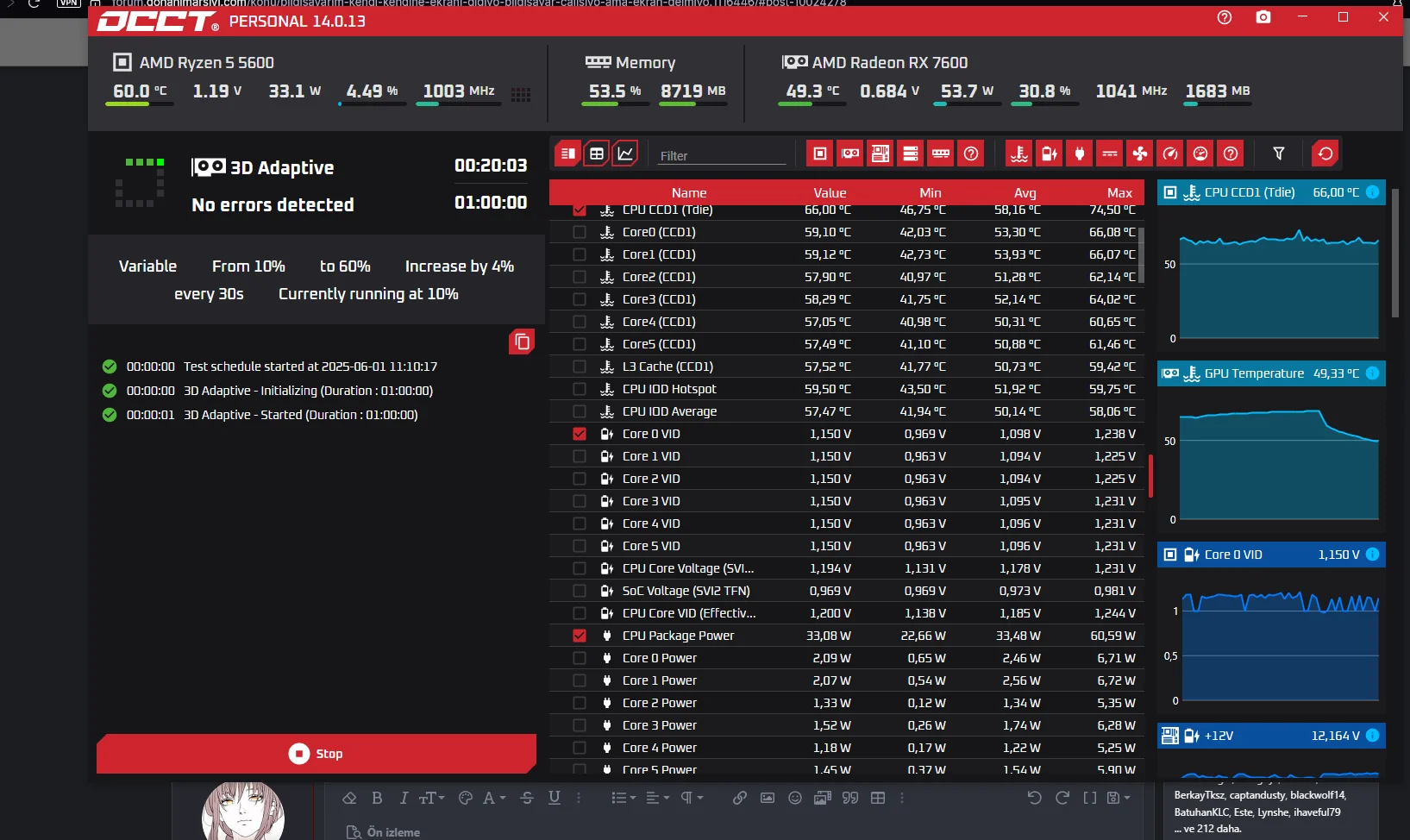Copy the test log to clipboard
Viewport: 1410px width, 840px height.
(x=522, y=342)
